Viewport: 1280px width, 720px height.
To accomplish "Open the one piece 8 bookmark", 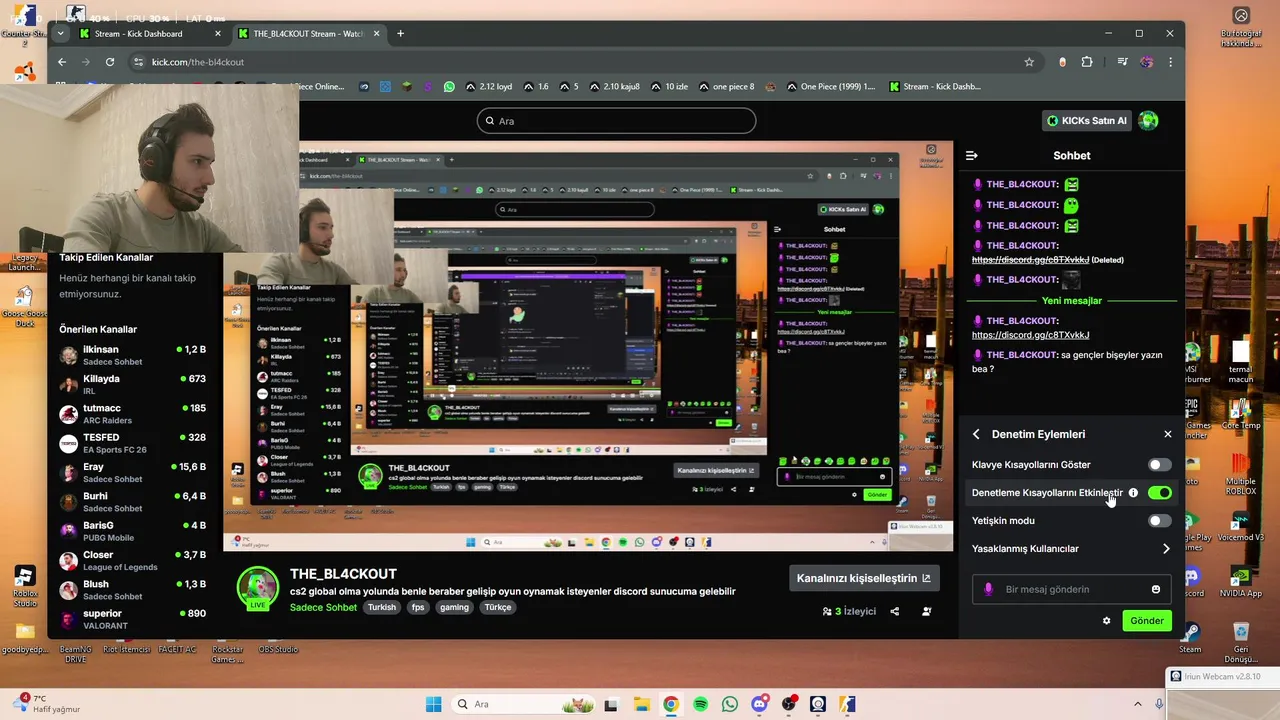I will 725,87.
